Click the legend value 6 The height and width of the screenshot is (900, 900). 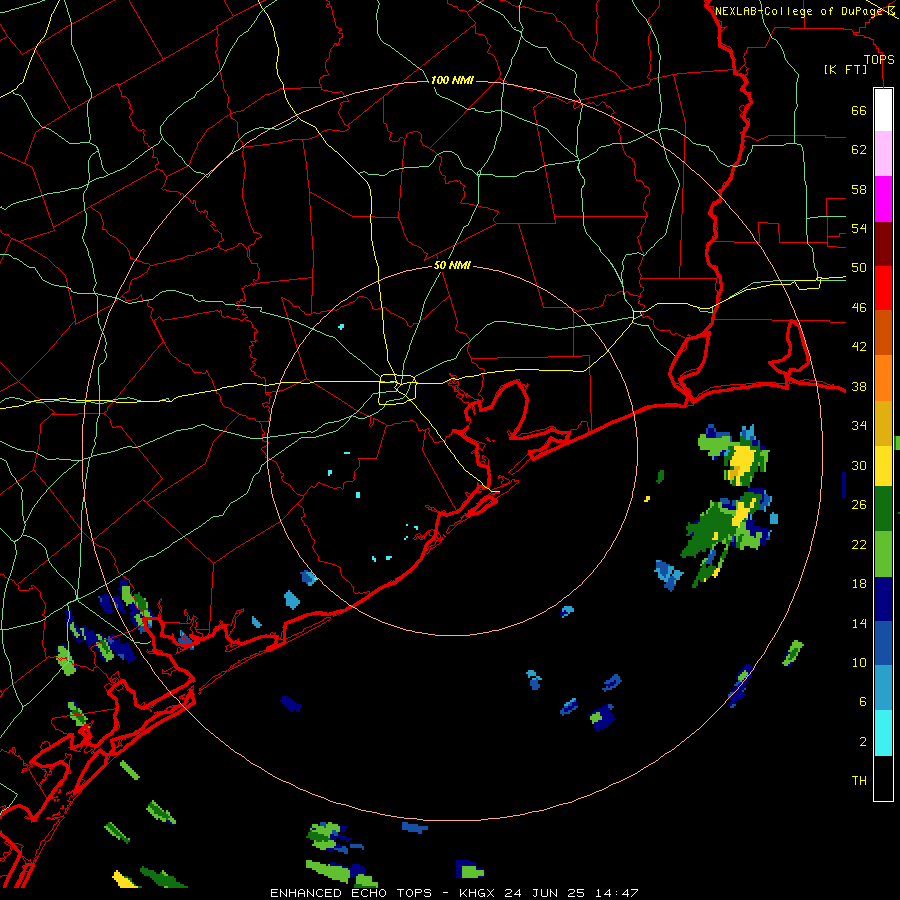pyautogui.click(x=862, y=702)
